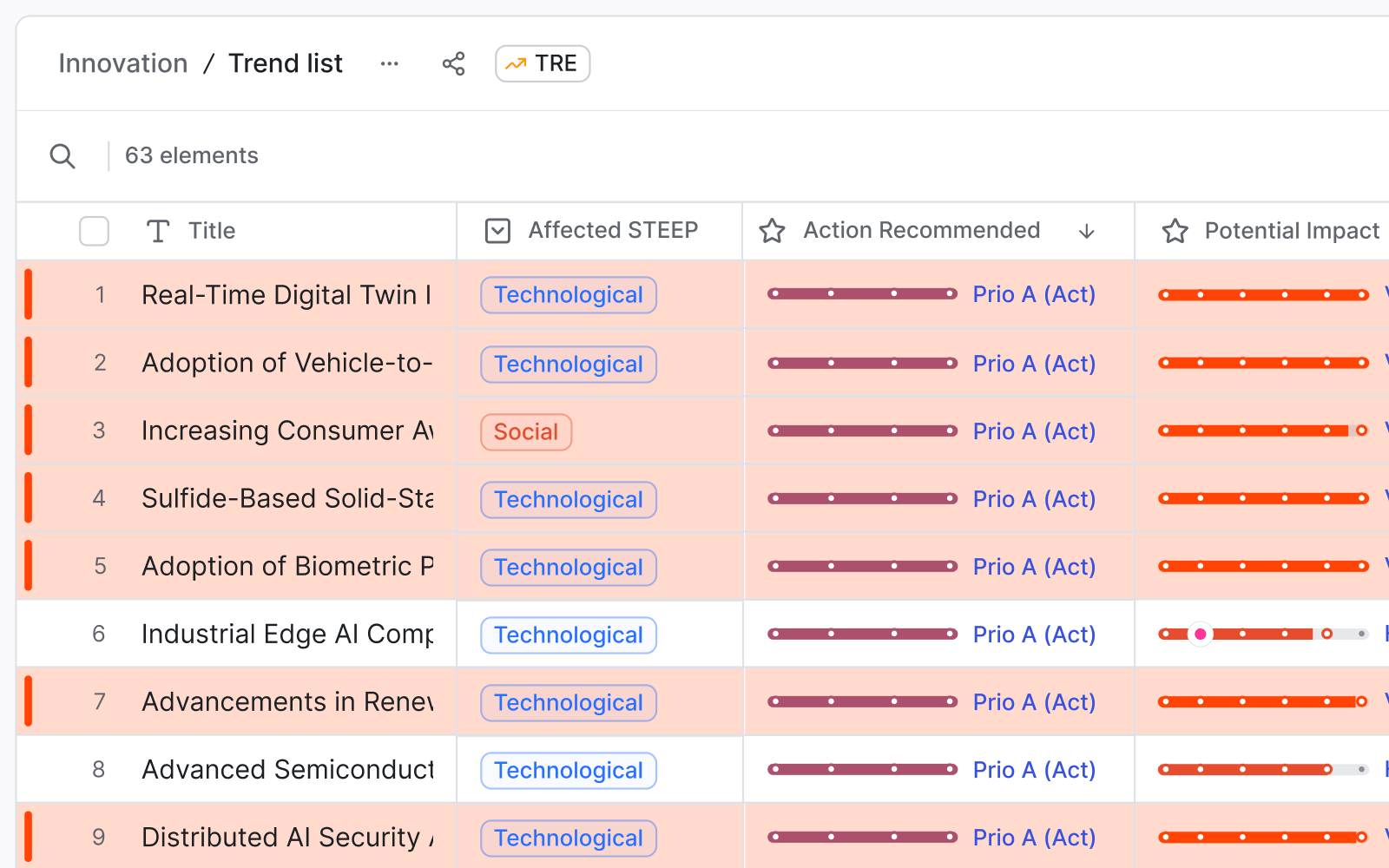The height and width of the screenshot is (868, 1389).
Task: Sort by the Title column header
Action: pyautogui.click(x=212, y=231)
